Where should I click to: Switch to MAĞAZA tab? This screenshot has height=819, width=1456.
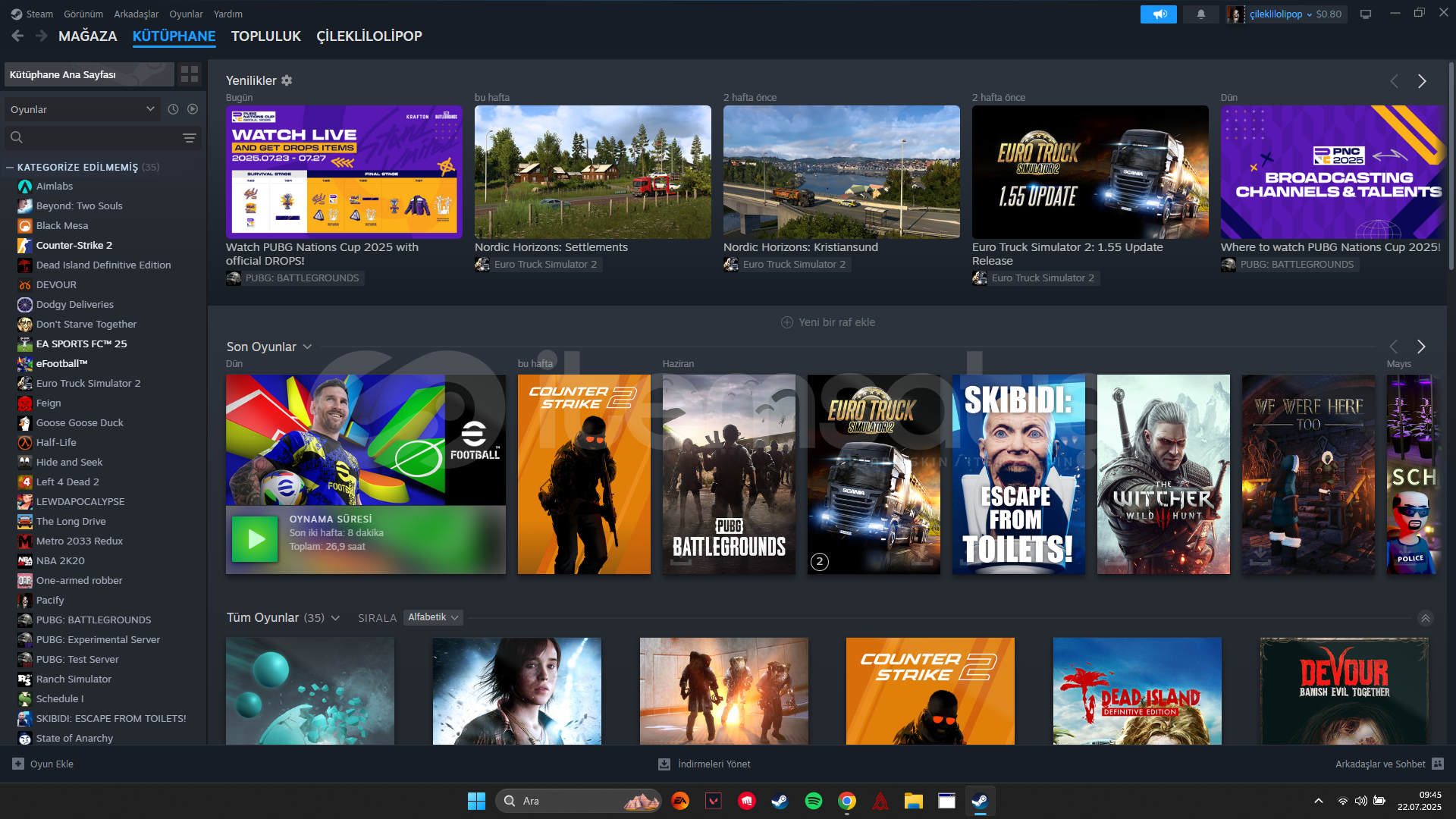(x=88, y=36)
